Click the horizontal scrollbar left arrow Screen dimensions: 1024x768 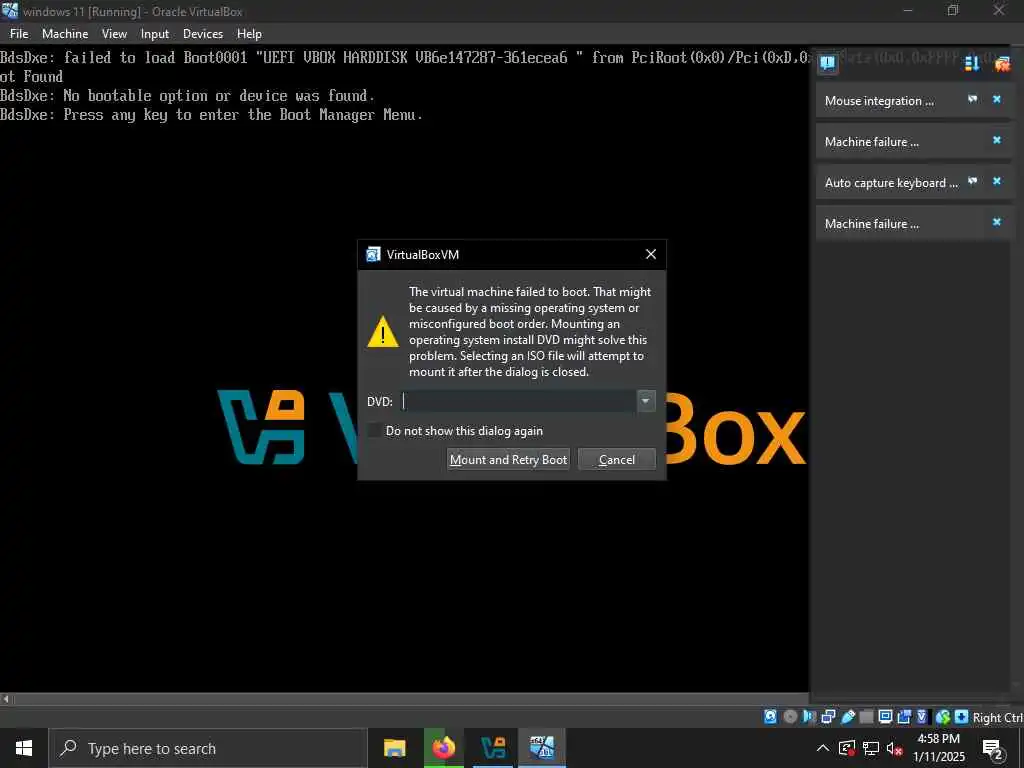(x=6, y=699)
